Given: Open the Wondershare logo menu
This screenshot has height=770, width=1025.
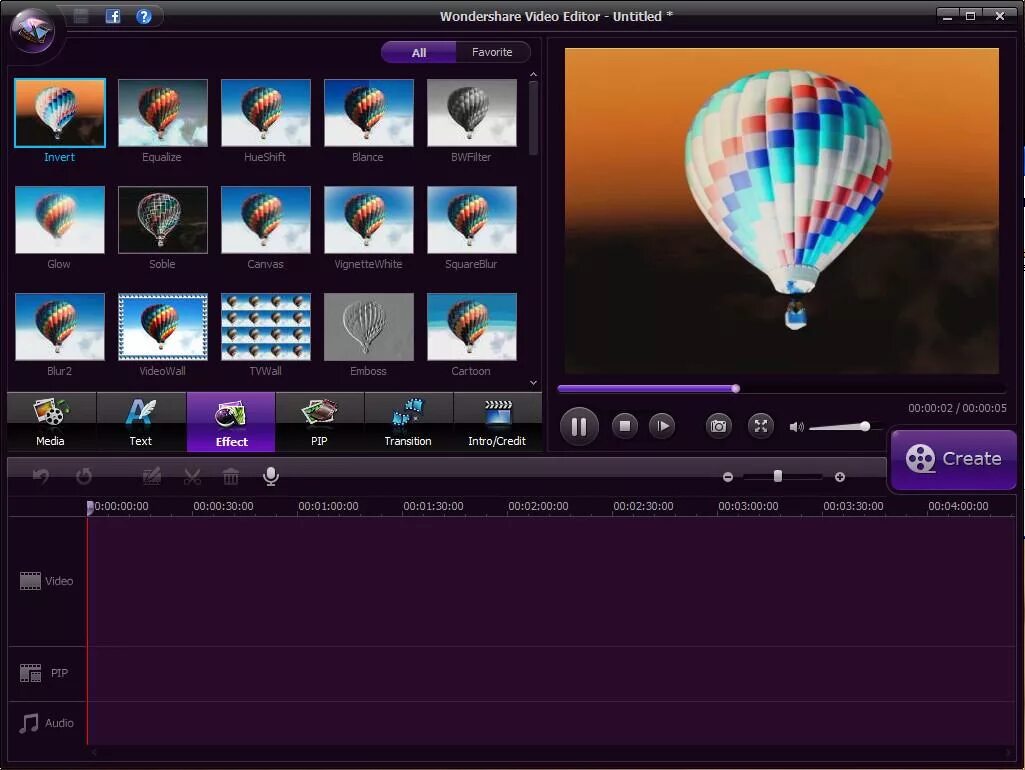Looking at the screenshot, I should point(34,29).
